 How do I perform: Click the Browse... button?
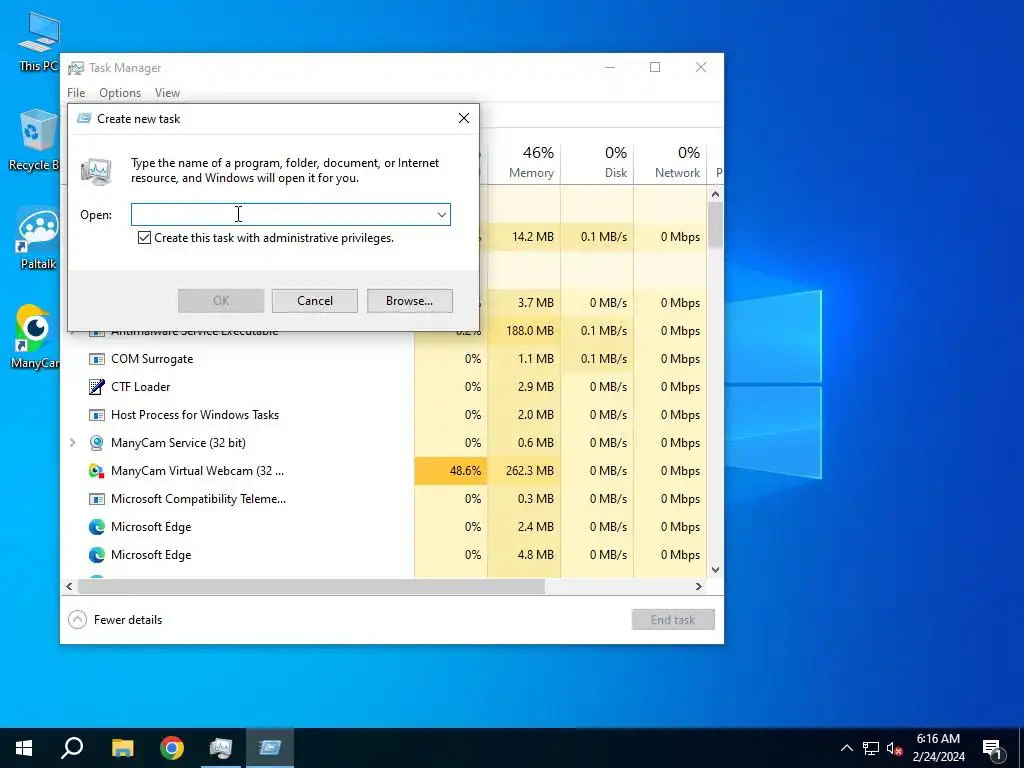(x=409, y=301)
